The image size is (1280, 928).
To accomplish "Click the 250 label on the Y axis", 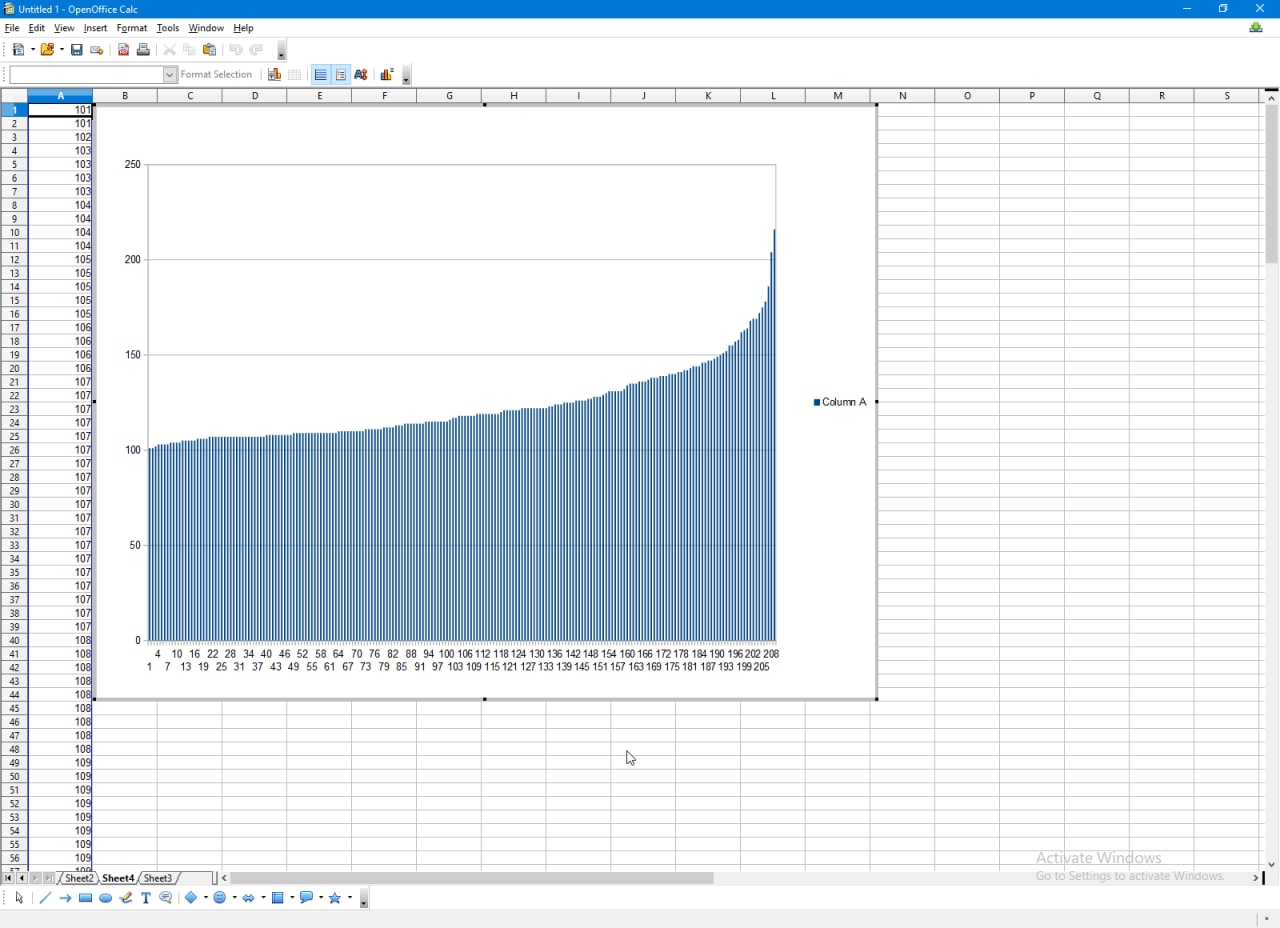I will click(x=132, y=165).
